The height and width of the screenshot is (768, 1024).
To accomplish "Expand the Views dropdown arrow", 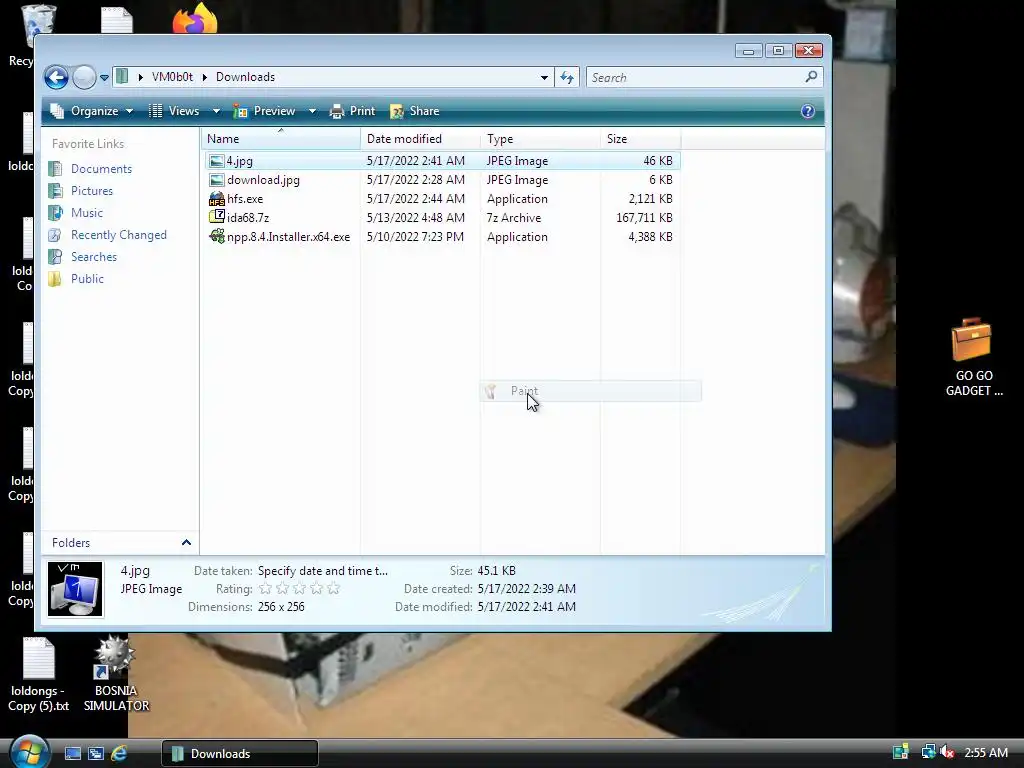I will (216, 111).
